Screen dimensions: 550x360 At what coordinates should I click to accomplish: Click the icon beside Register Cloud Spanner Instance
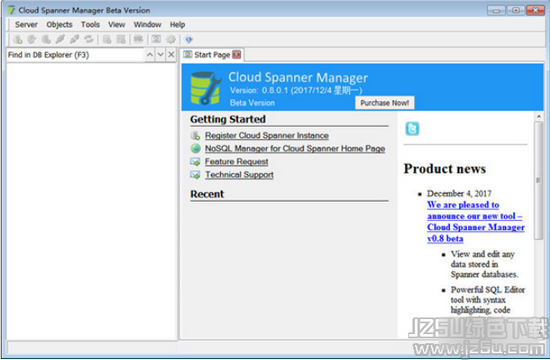pos(195,135)
